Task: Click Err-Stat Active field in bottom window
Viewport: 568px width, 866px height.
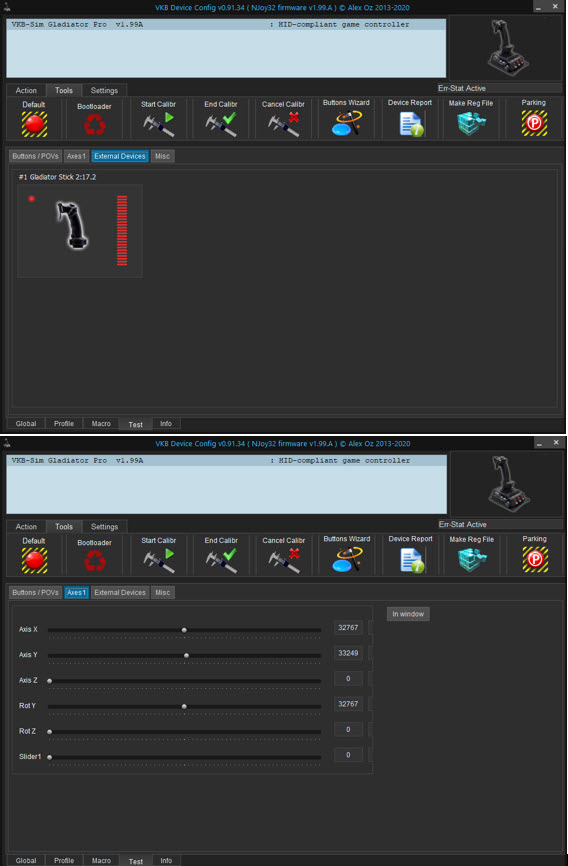Action: 499,524
